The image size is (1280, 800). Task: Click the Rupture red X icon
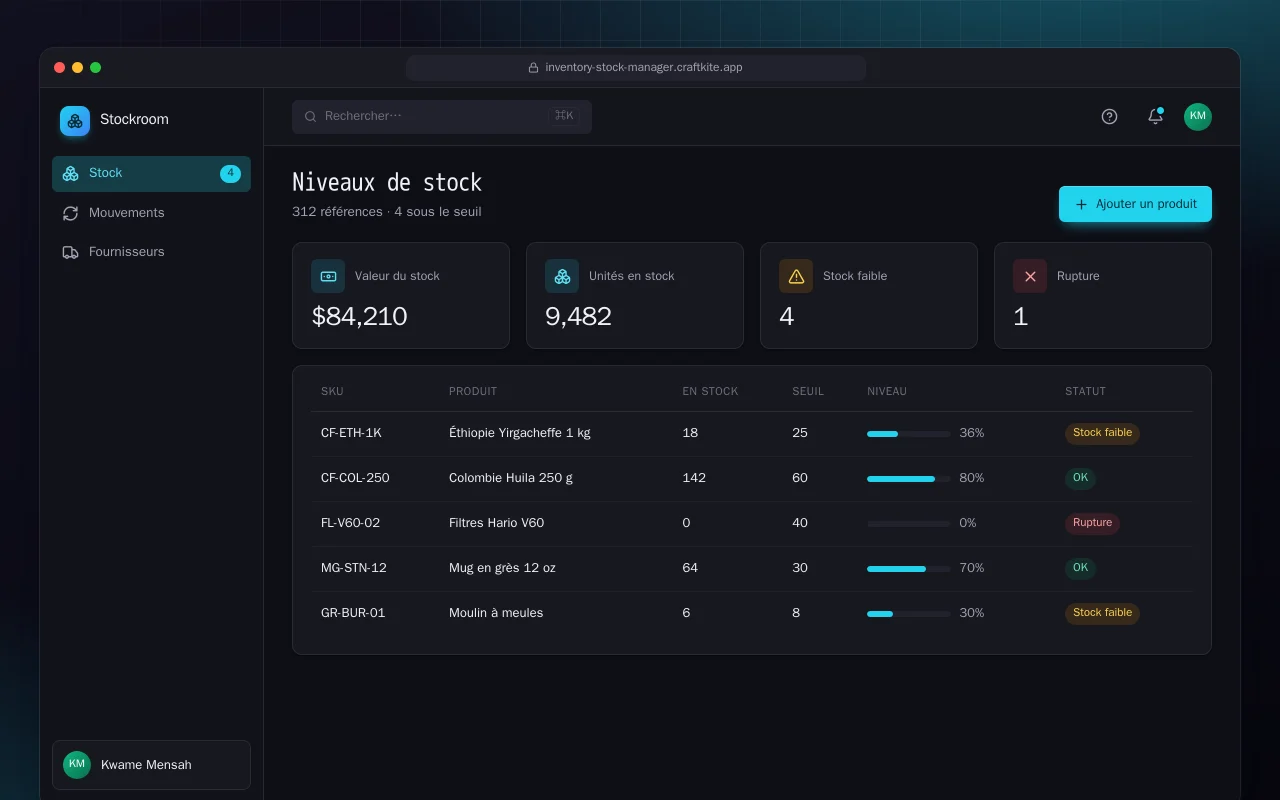(1030, 276)
